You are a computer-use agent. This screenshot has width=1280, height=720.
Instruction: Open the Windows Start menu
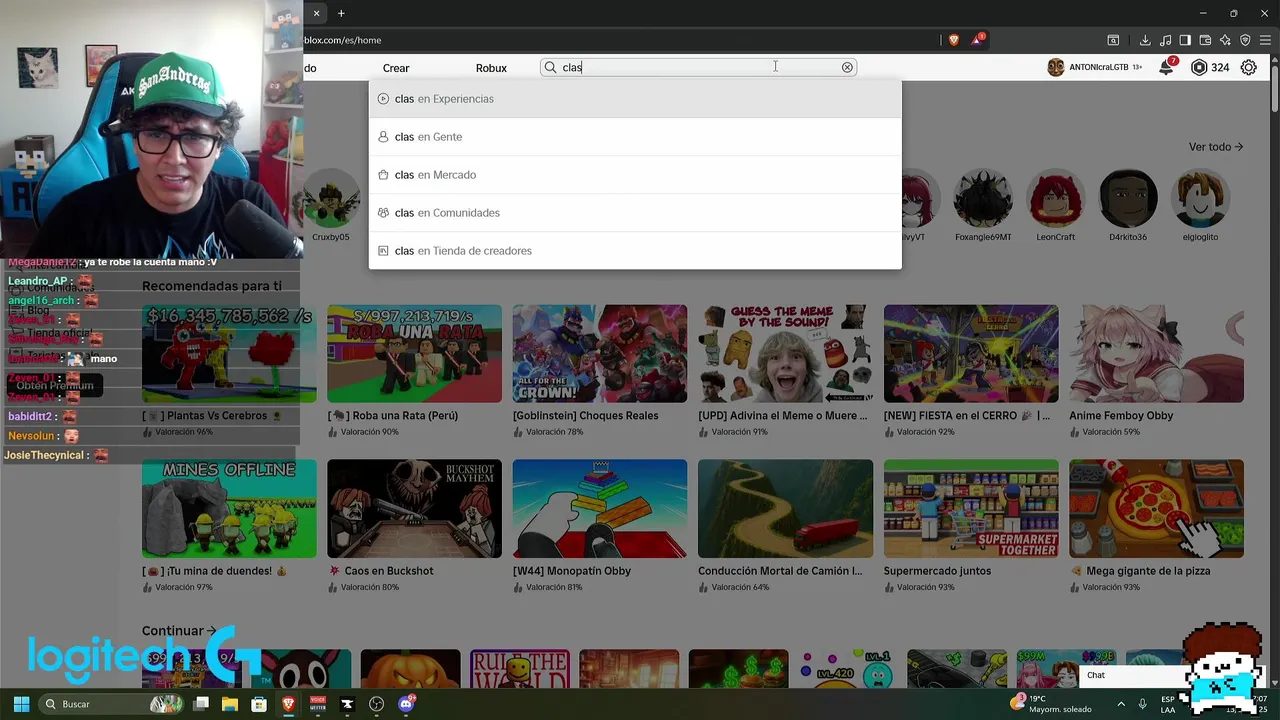pos(21,704)
